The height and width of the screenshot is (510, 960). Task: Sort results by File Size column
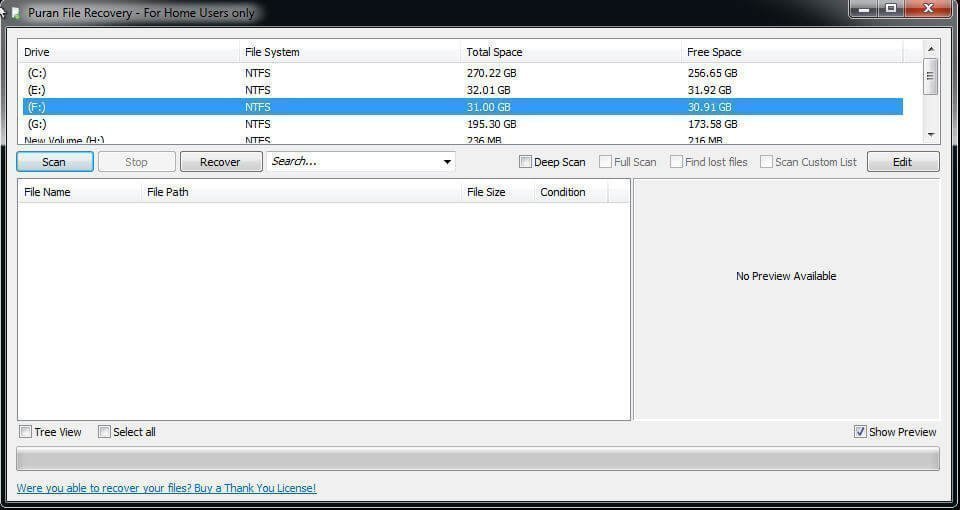pos(498,192)
